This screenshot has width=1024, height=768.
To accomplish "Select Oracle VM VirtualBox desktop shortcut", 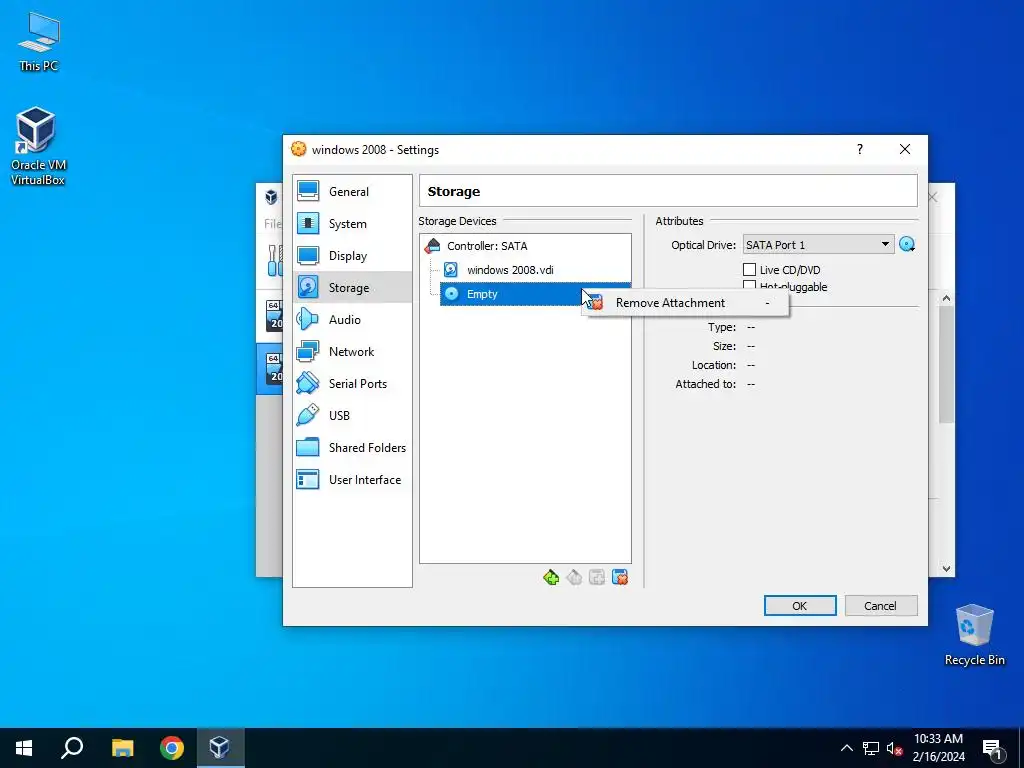I will tap(39, 146).
